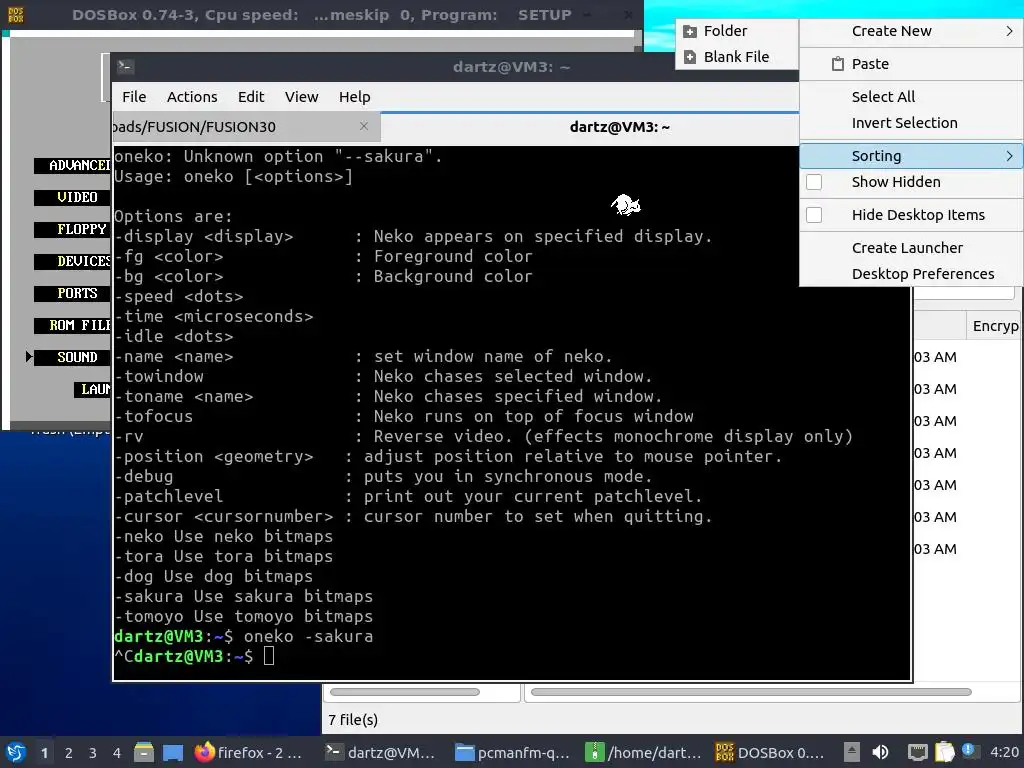The image size is (1024, 768).
Task: Open the network monitor tray icon
Action: 918,752
